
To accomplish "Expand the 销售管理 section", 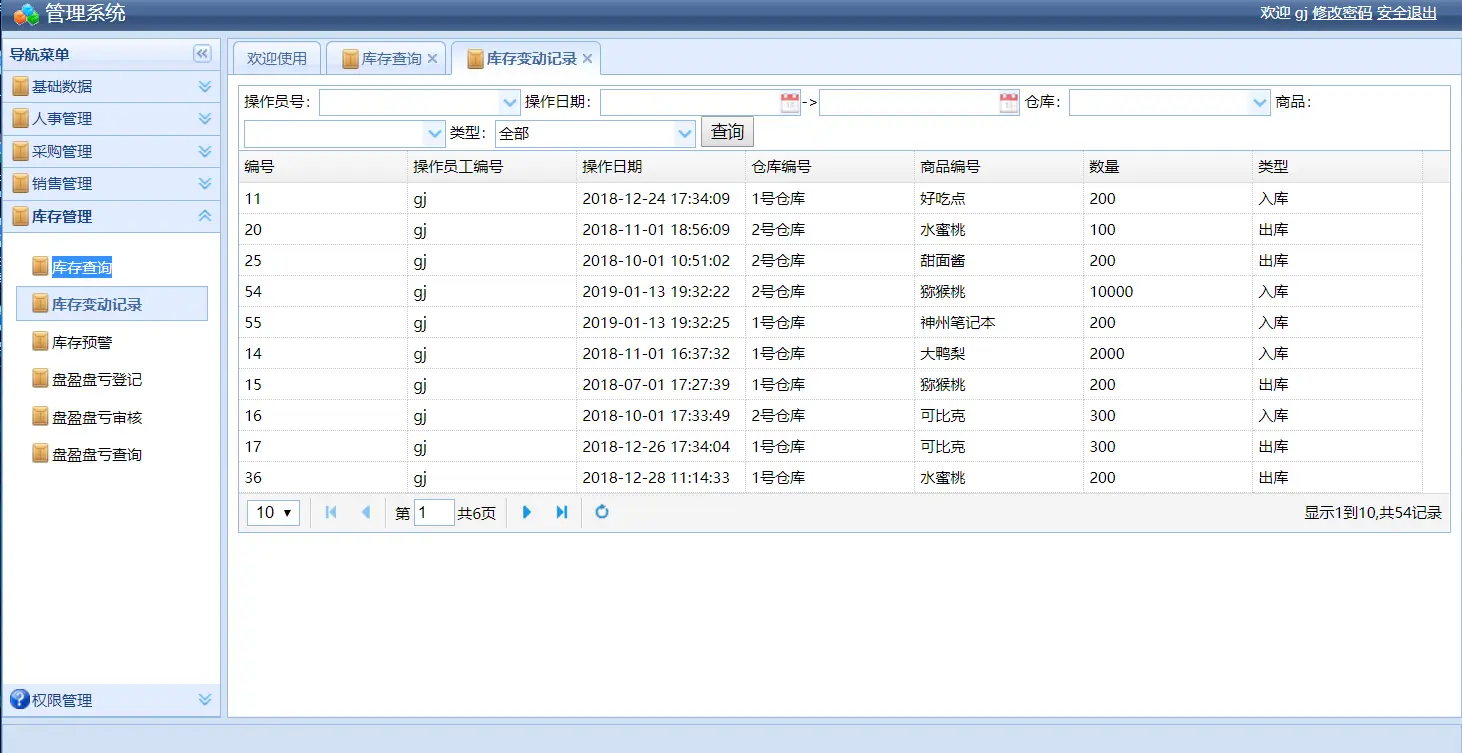I will point(205,184).
